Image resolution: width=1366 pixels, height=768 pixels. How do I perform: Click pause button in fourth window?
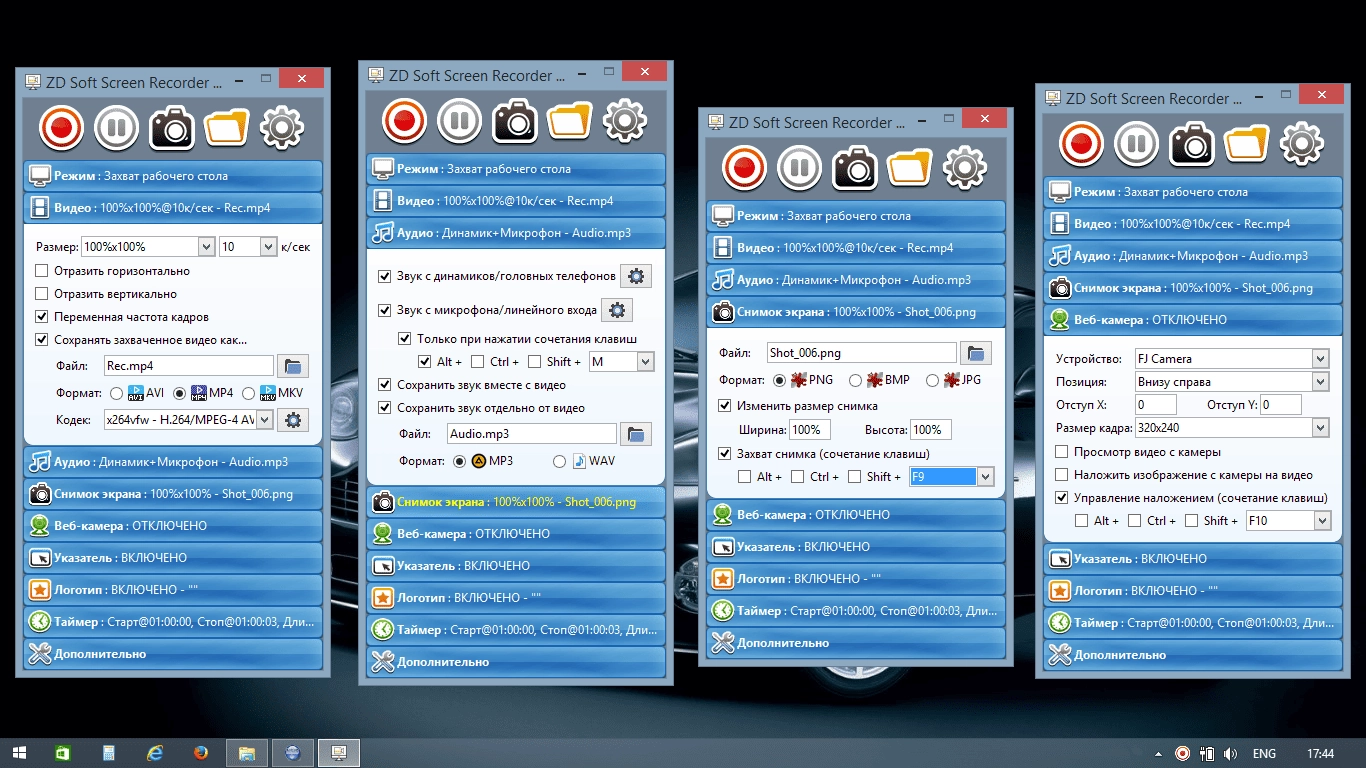[1136, 144]
